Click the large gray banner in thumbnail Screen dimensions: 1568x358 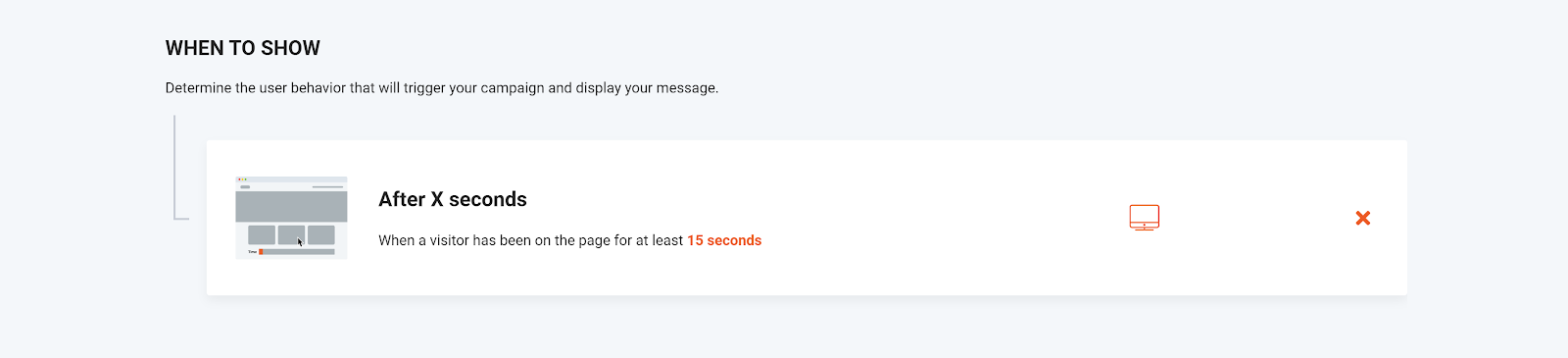(x=291, y=206)
